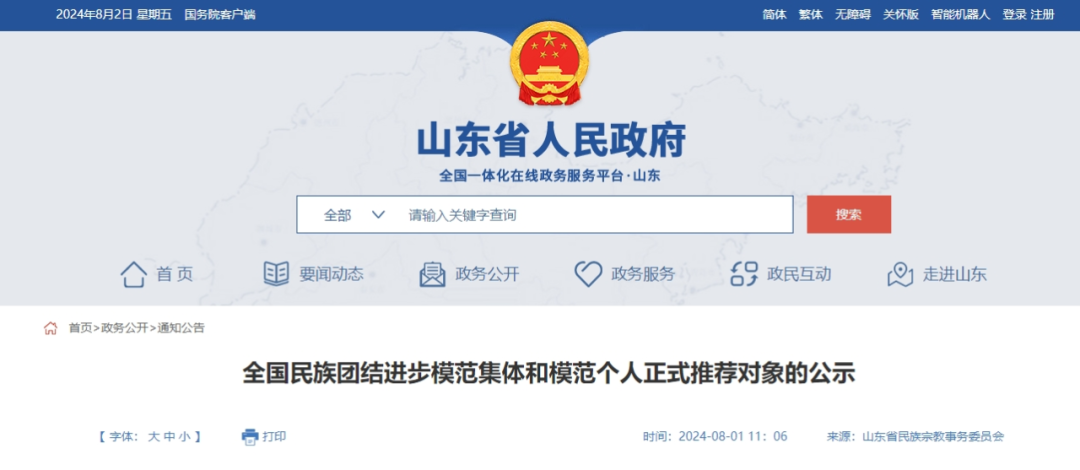Open 登录 login link
The width and height of the screenshot is (1080, 470).
pos(1015,14)
